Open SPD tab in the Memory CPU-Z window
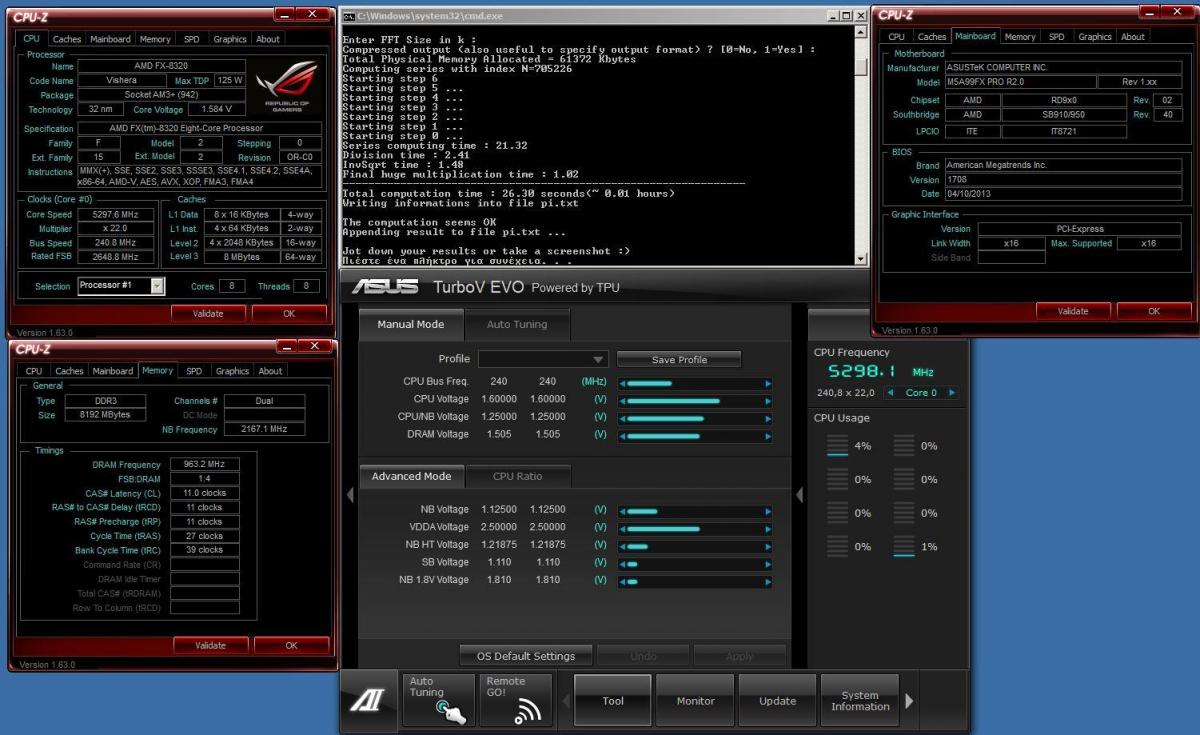 [x=194, y=371]
